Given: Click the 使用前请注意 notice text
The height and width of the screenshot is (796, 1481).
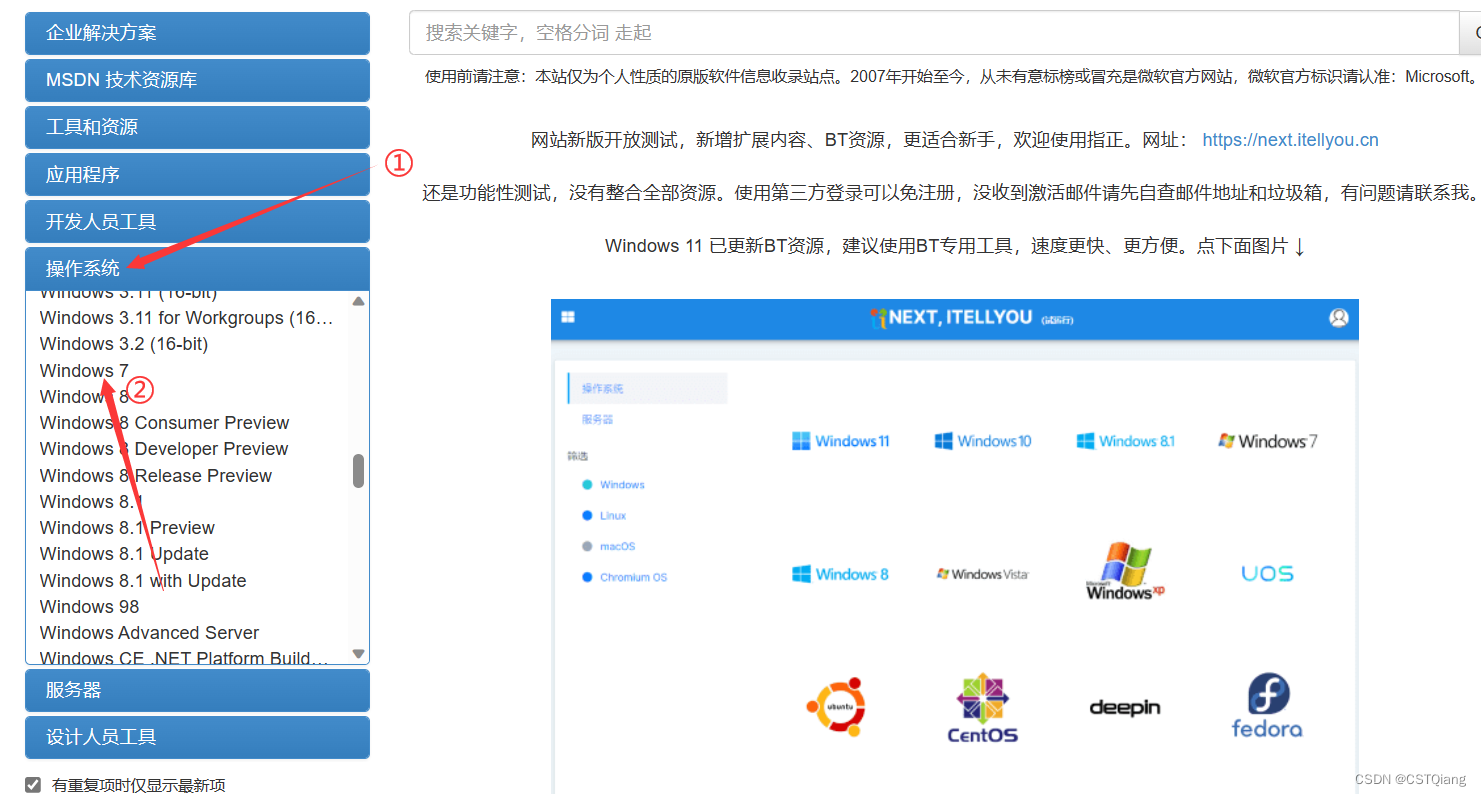Looking at the screenshot, I should click(952, 76).
